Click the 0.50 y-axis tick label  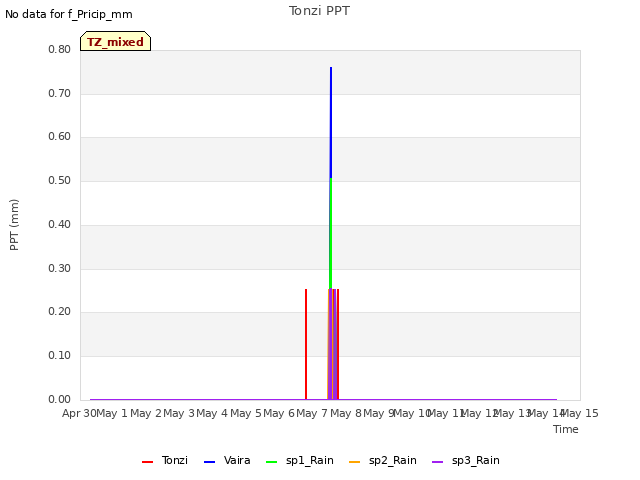(60, 180)
